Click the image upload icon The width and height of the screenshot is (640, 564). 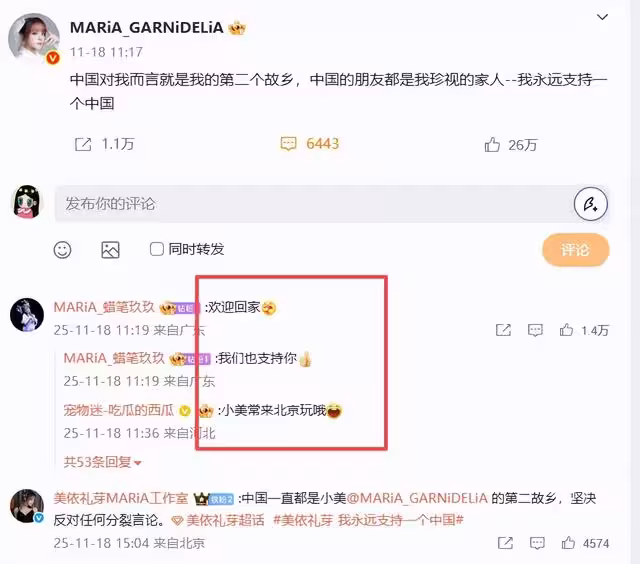pos(110,250)
